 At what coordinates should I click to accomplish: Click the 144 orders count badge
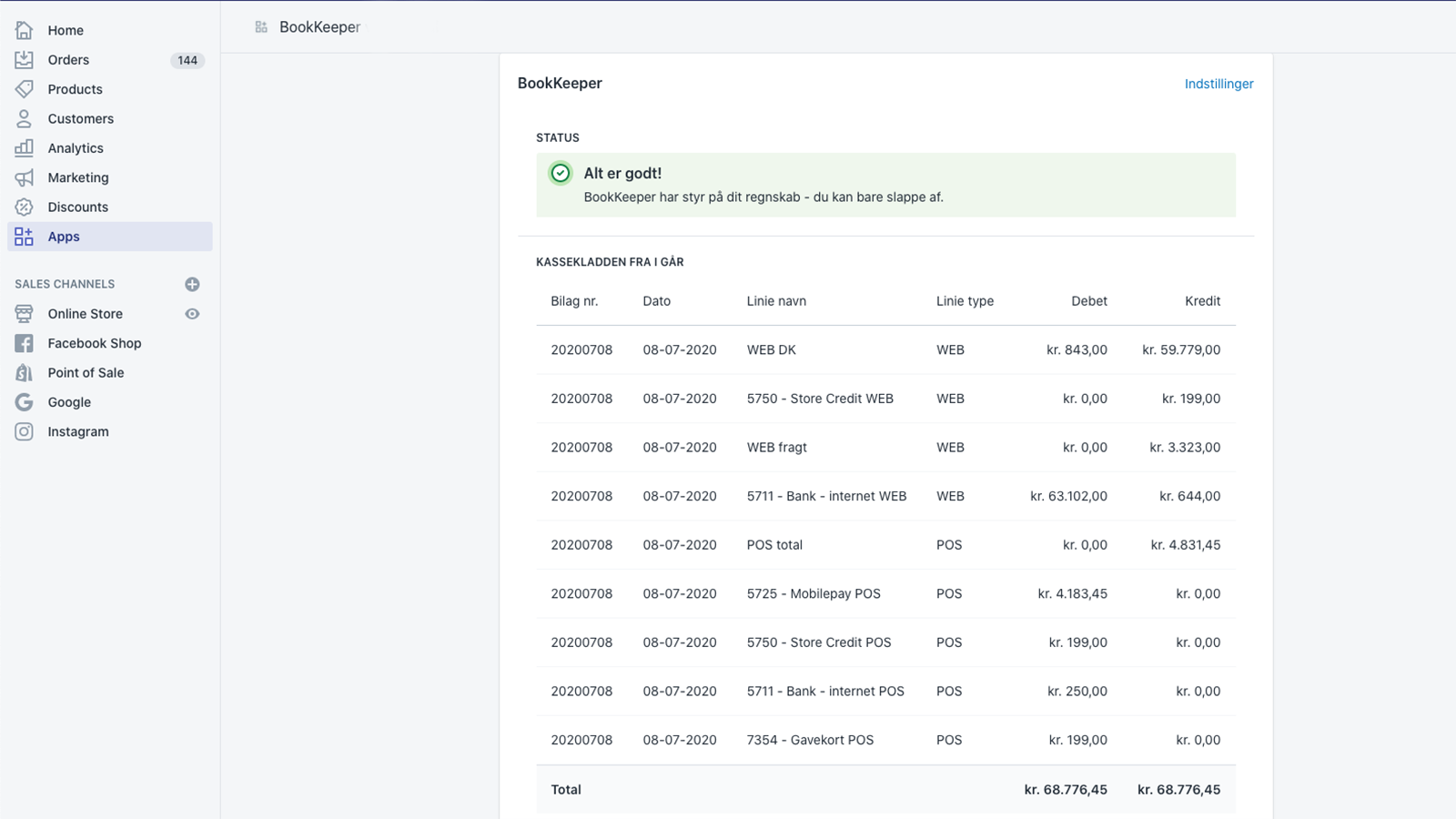[187, 60]
